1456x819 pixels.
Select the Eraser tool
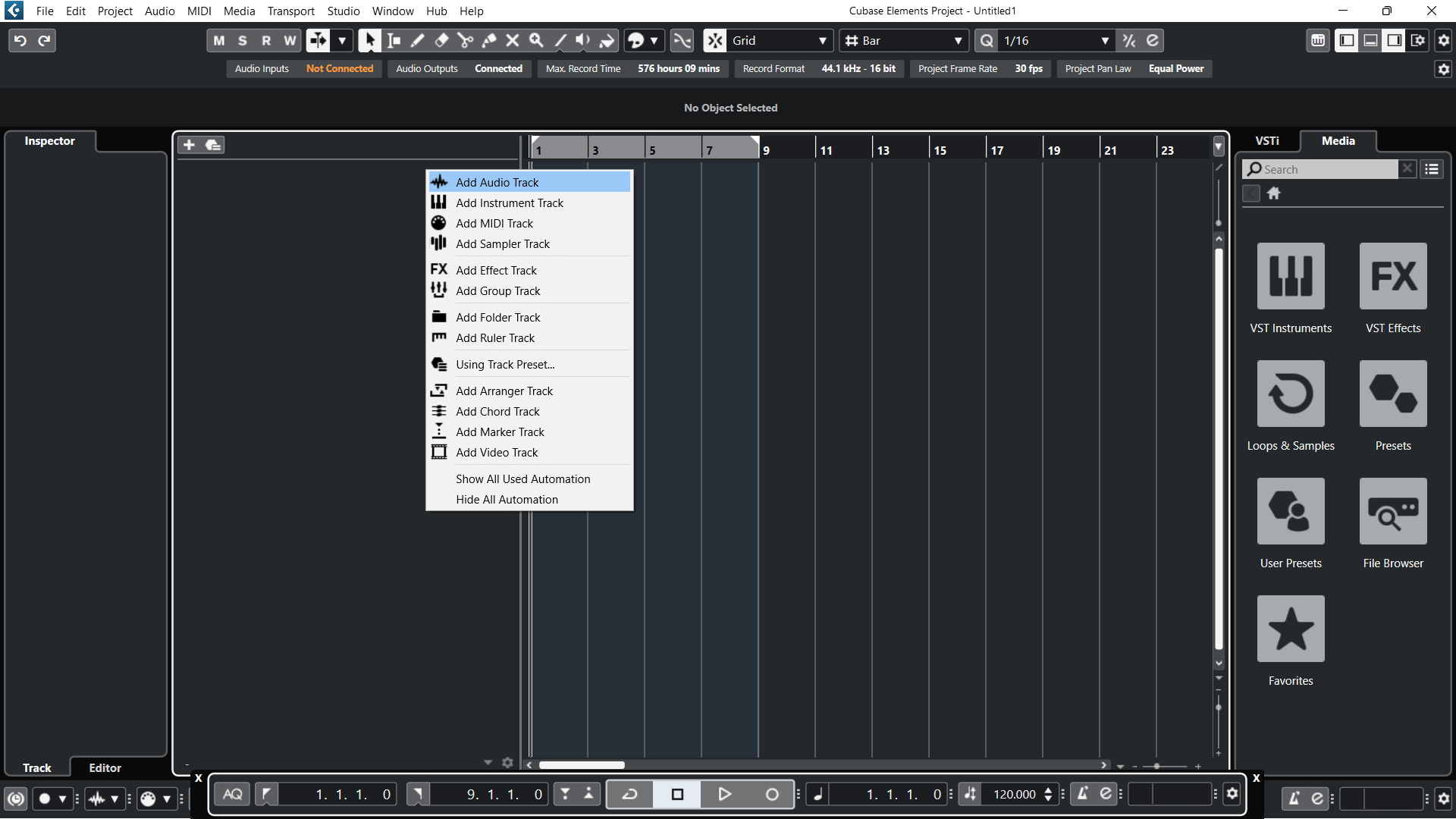tap(442, 40)
